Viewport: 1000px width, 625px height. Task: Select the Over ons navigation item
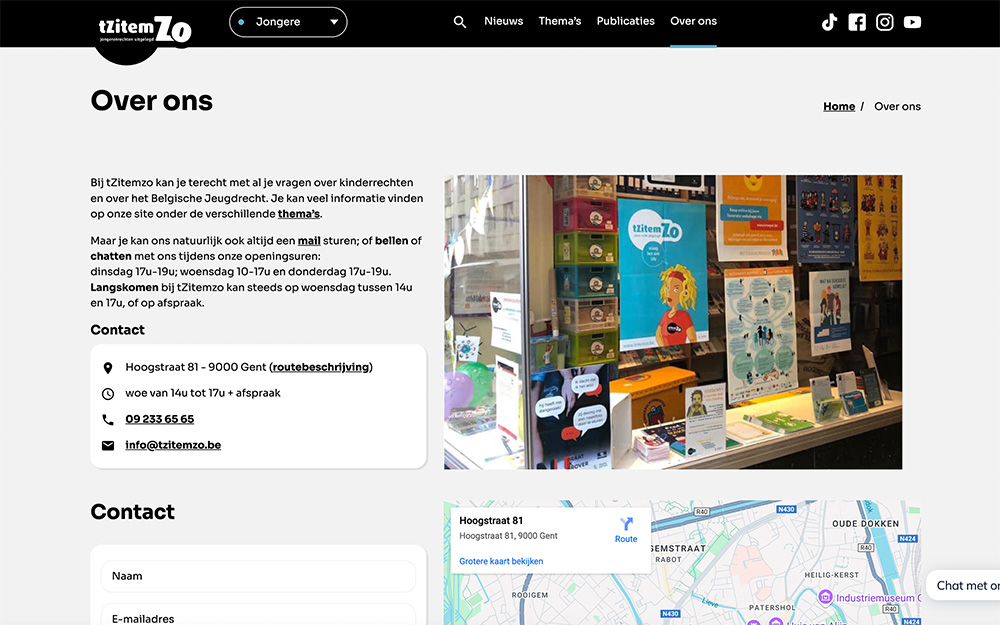tap(693, 21)
